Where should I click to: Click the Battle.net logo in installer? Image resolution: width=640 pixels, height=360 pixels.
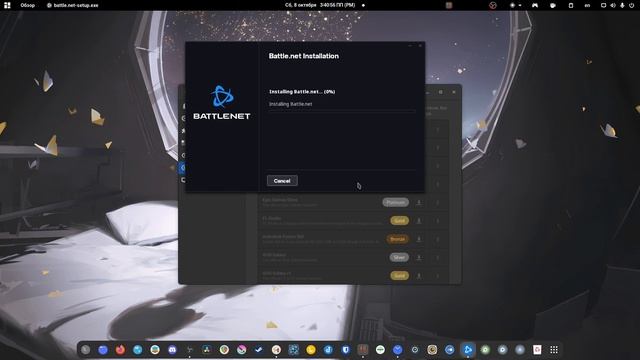click(x=222, y=102)
